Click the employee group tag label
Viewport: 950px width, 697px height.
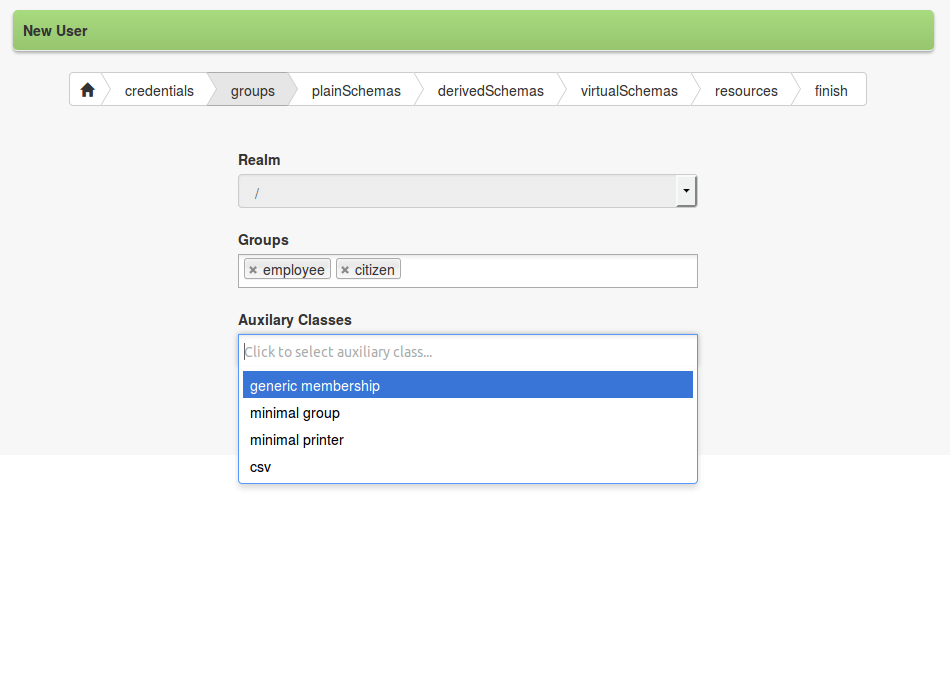tap(293, 270)
